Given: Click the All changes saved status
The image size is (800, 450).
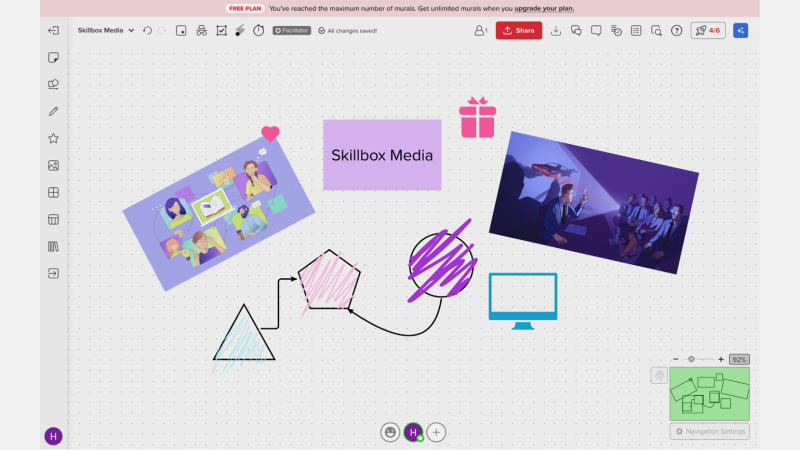Looking at the screenshot, I should [x=347, y=31].
